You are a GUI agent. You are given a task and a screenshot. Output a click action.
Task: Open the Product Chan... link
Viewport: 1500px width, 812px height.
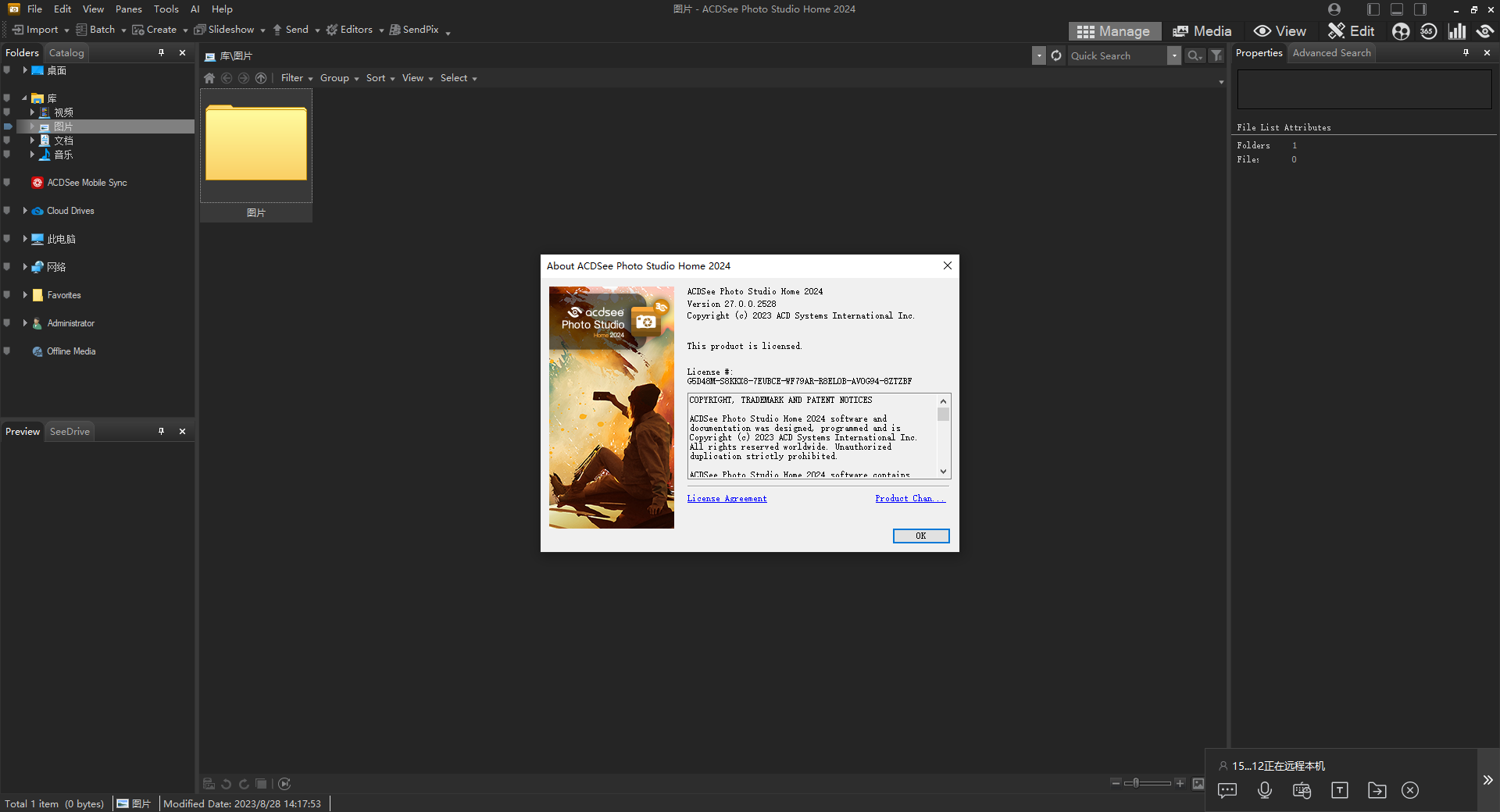pyautogui.click(x=910, y=499)
